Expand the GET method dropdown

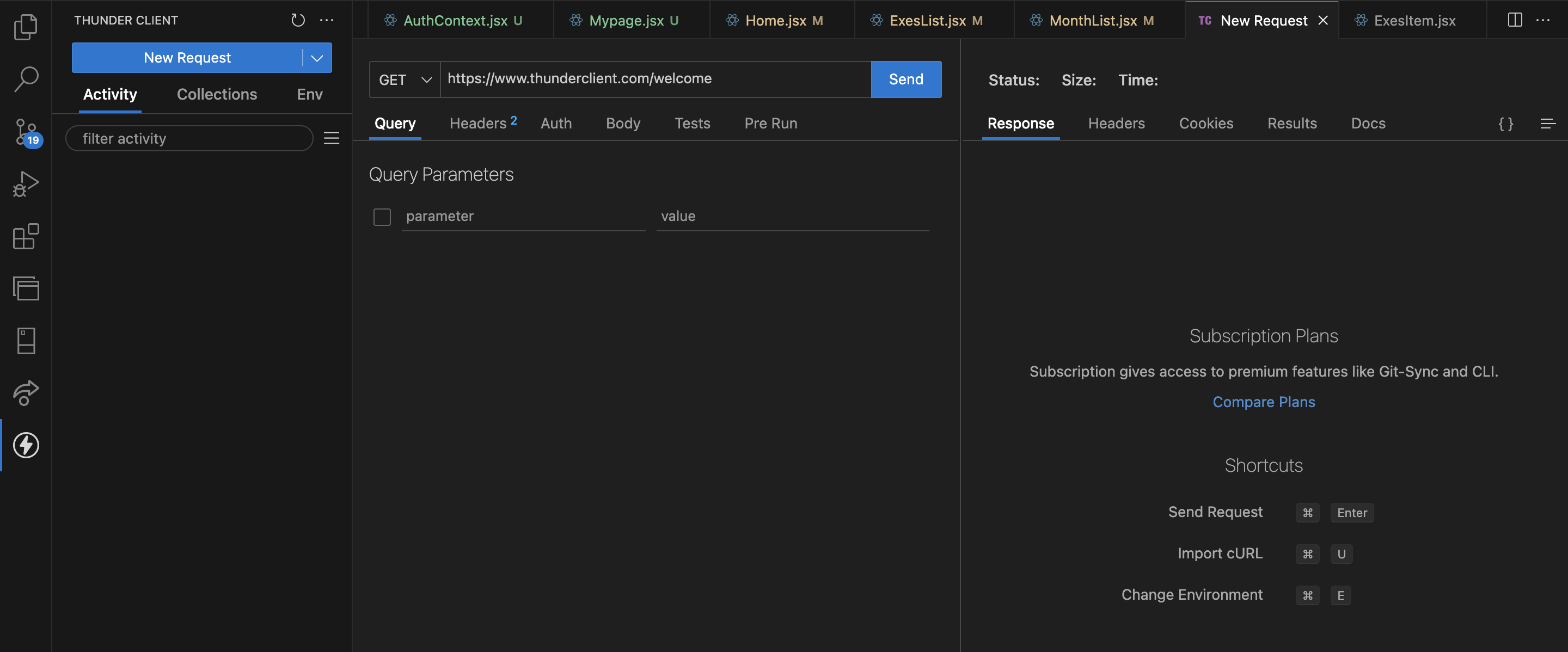pyautogui.click(x=405, y=79)
